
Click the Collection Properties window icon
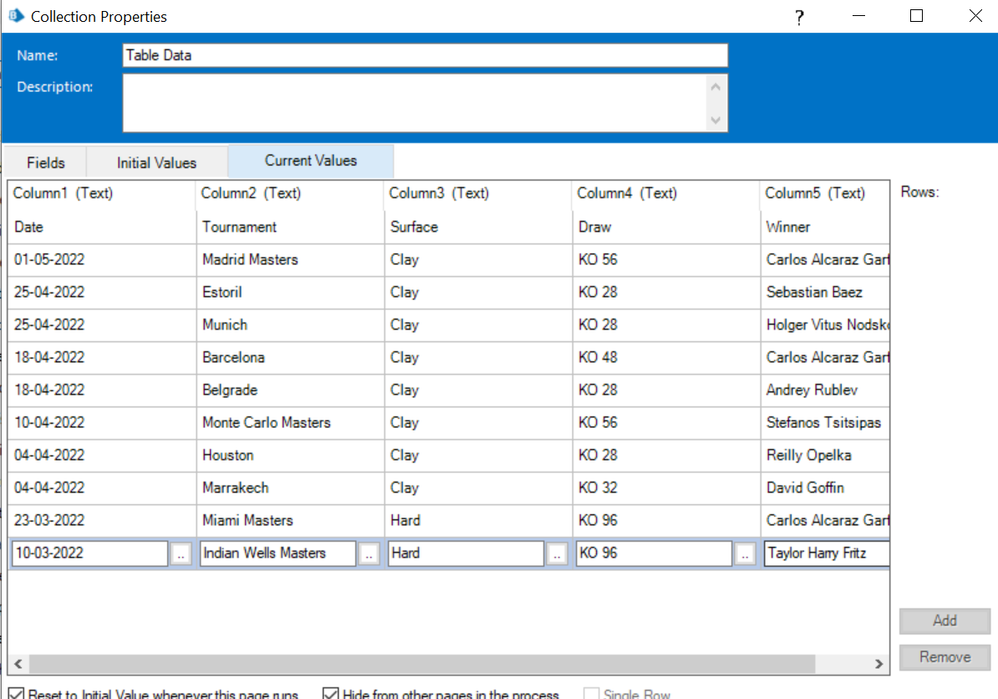click(16, 16)
